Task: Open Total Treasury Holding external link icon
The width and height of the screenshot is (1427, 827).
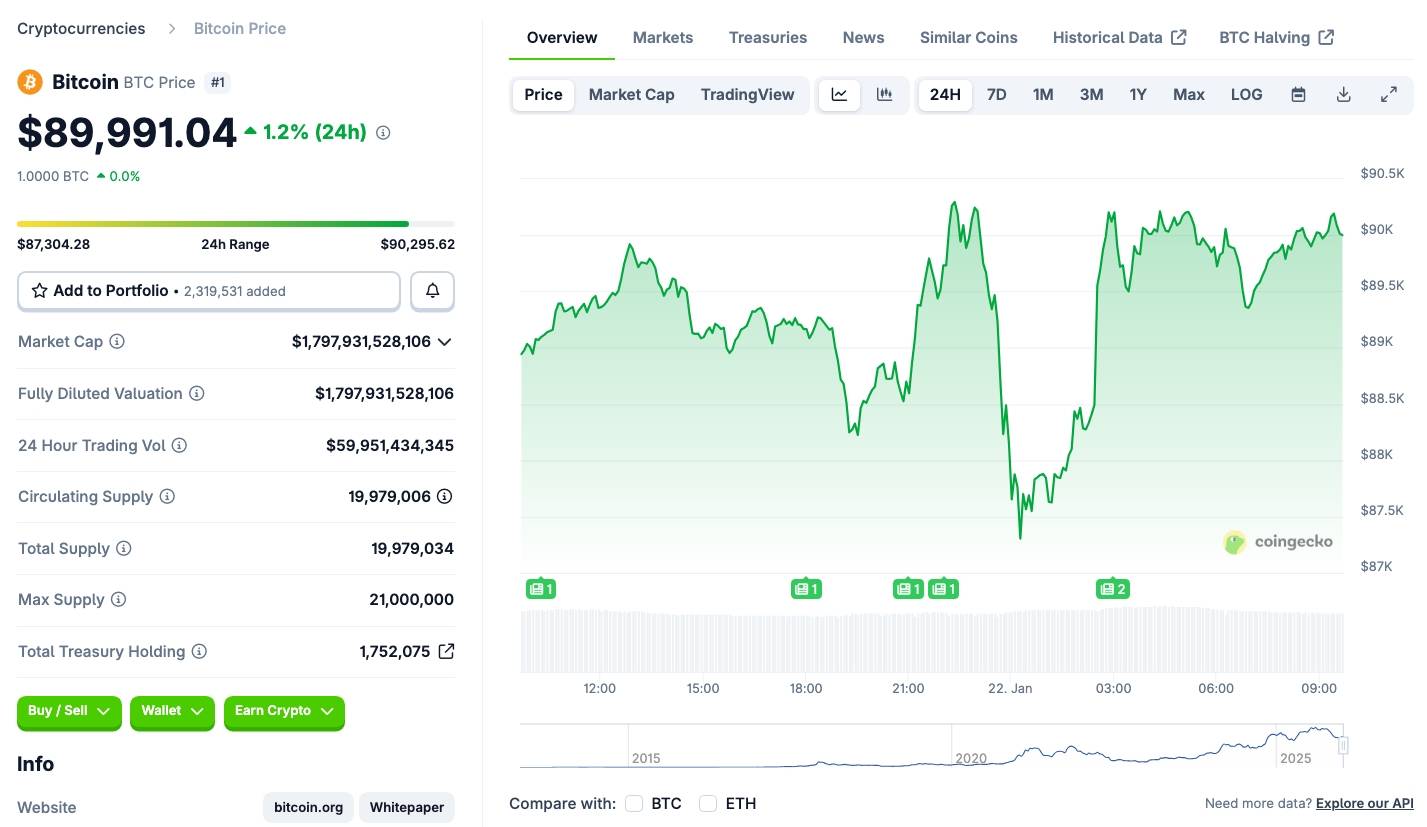Action: coord(447,652)
